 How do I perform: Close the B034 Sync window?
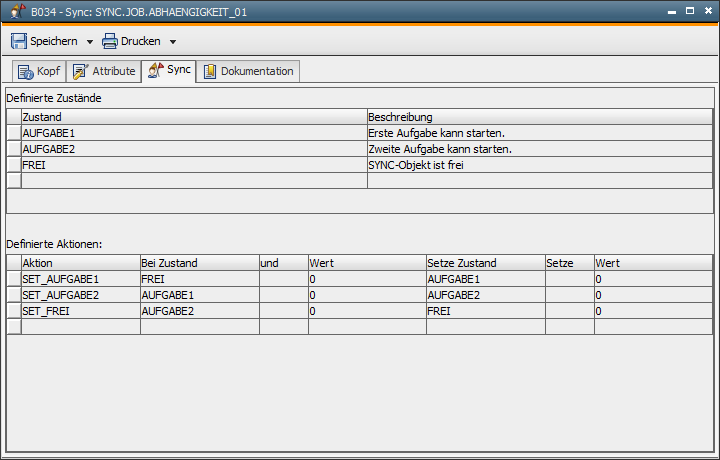pos(709,11)
